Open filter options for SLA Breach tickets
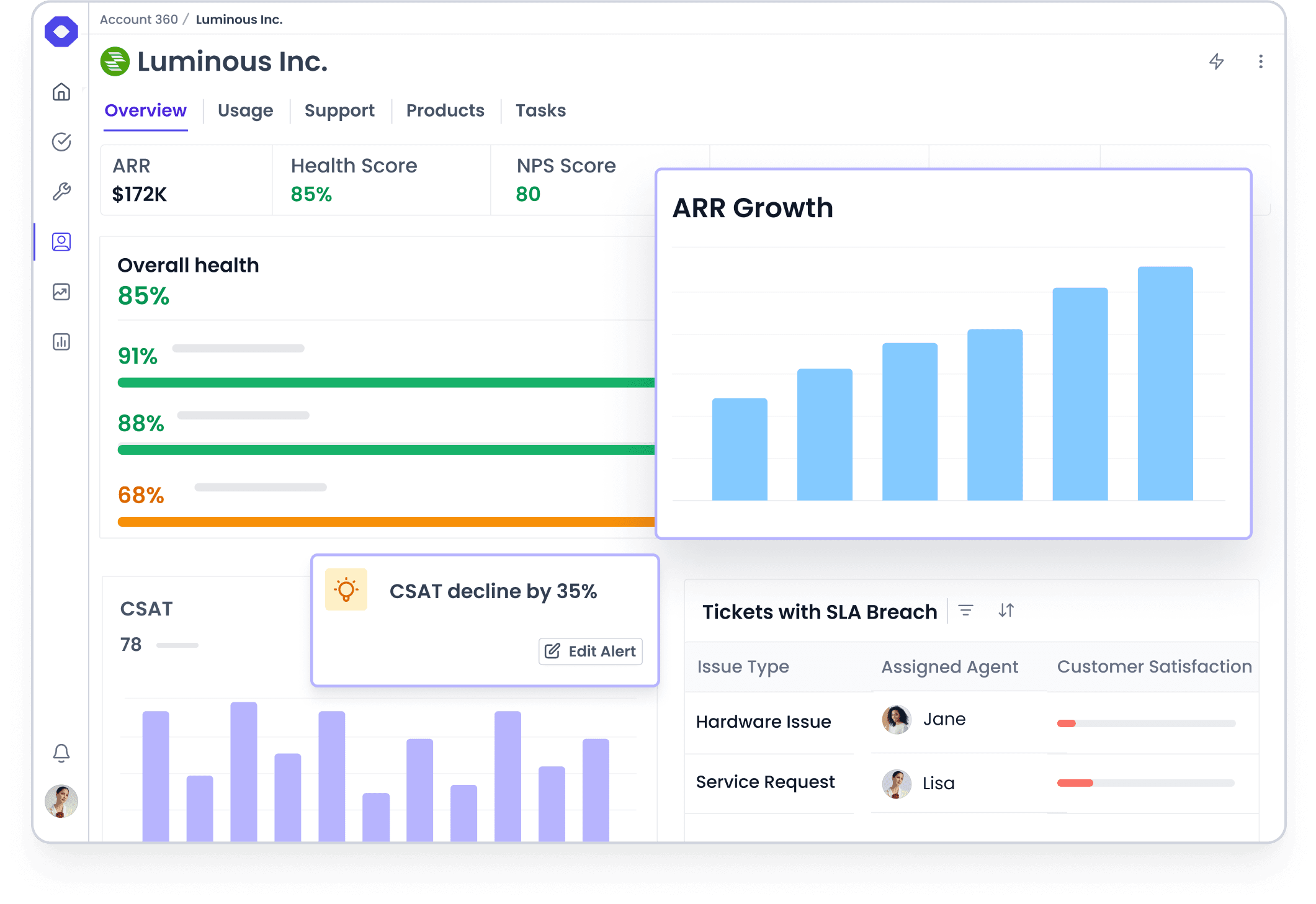Screen dimensions: 1316x904 pos(965,611)
